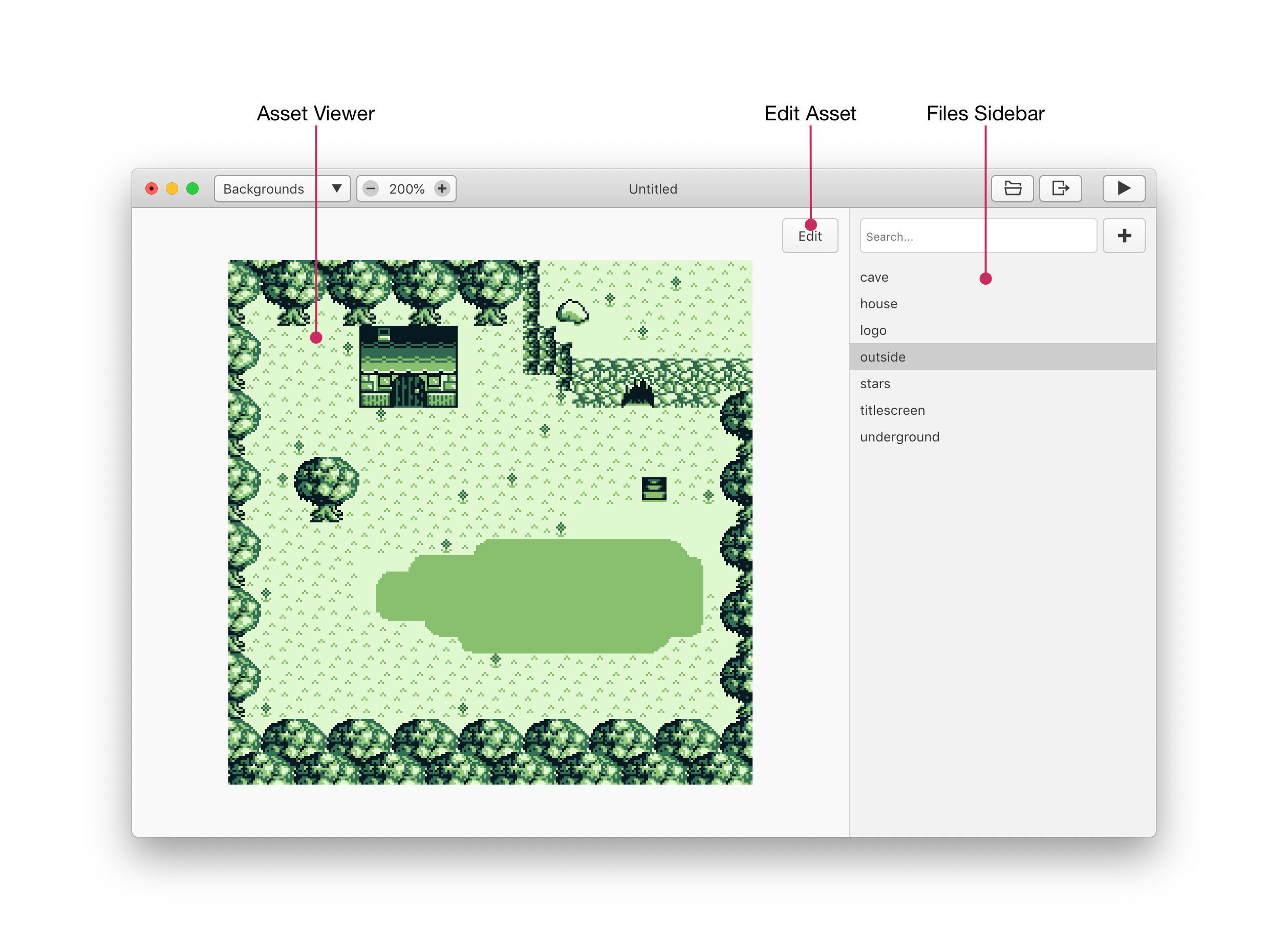
Task: Click the dropdown arrow beside Backgrounds
Action: click(x=337, y=188)
